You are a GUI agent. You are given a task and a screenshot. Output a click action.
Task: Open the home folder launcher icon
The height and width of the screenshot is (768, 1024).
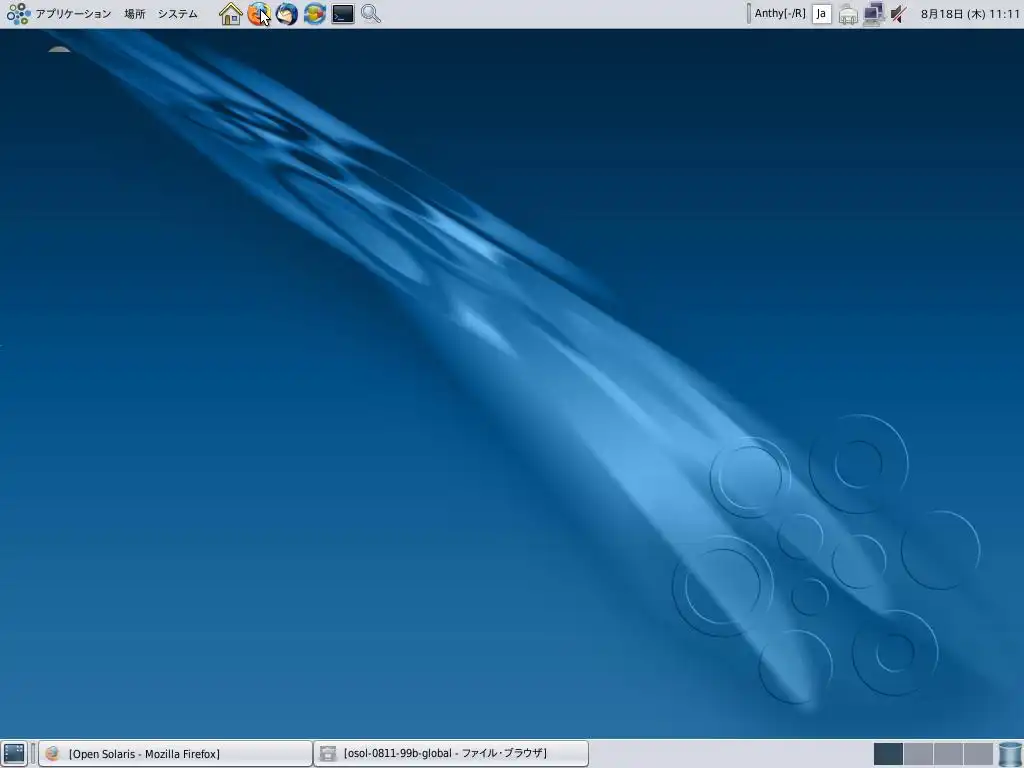(231, 14)
